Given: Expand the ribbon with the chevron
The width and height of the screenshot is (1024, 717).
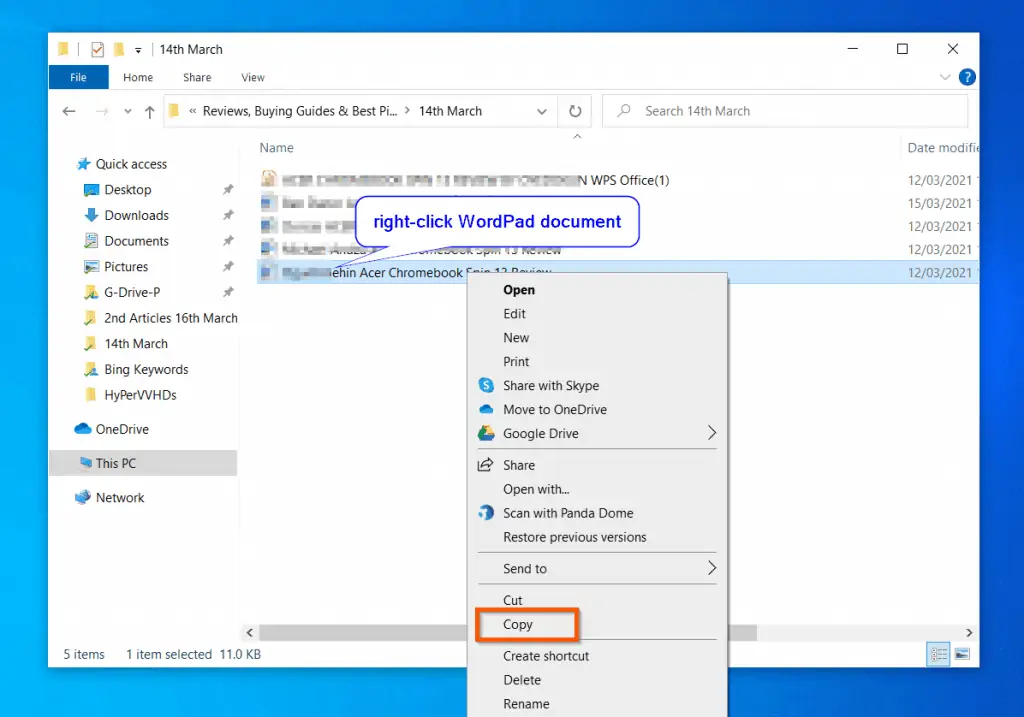Looking at the screenshot, I should pyautogui.click(x=946, y=77).
